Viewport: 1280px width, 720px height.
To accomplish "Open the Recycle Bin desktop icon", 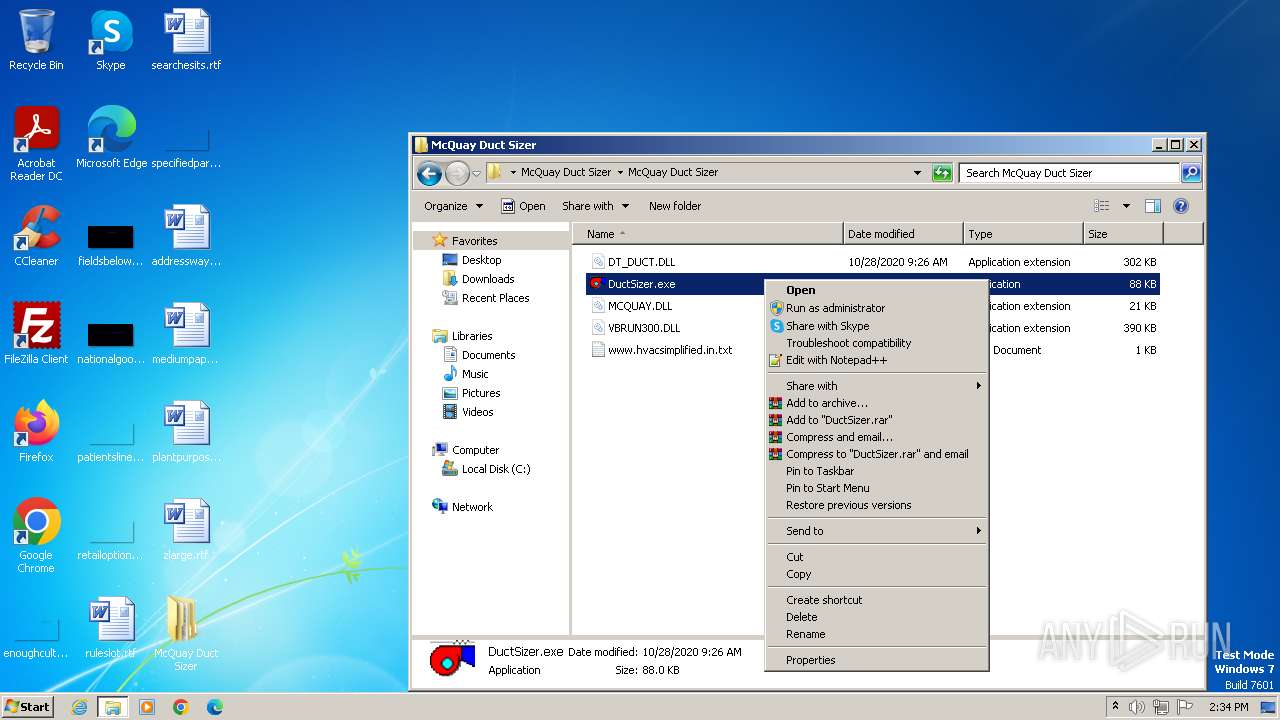I will [x=36, y=40].
